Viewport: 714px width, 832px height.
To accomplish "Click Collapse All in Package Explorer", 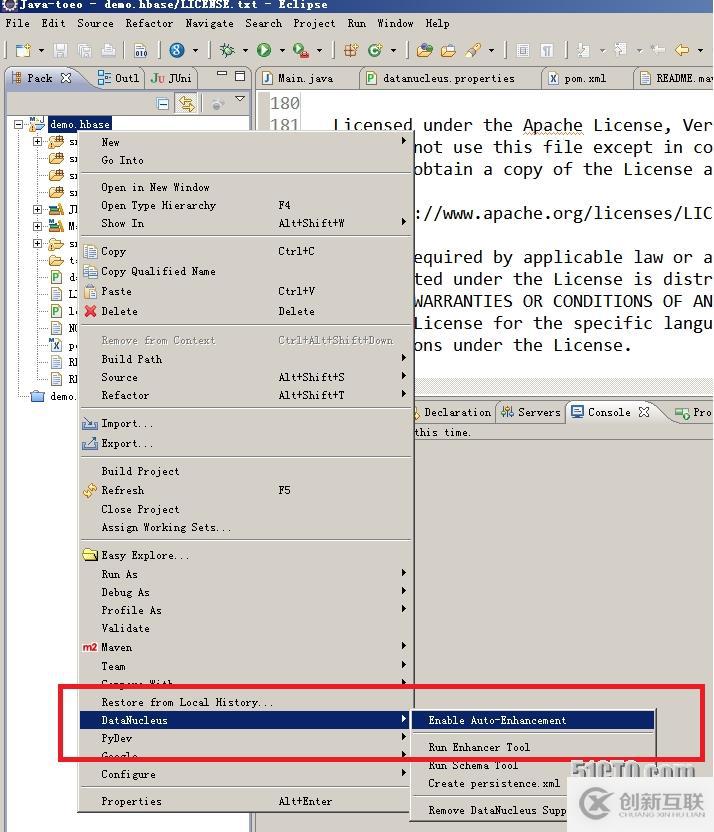I will tap(163, 103).
